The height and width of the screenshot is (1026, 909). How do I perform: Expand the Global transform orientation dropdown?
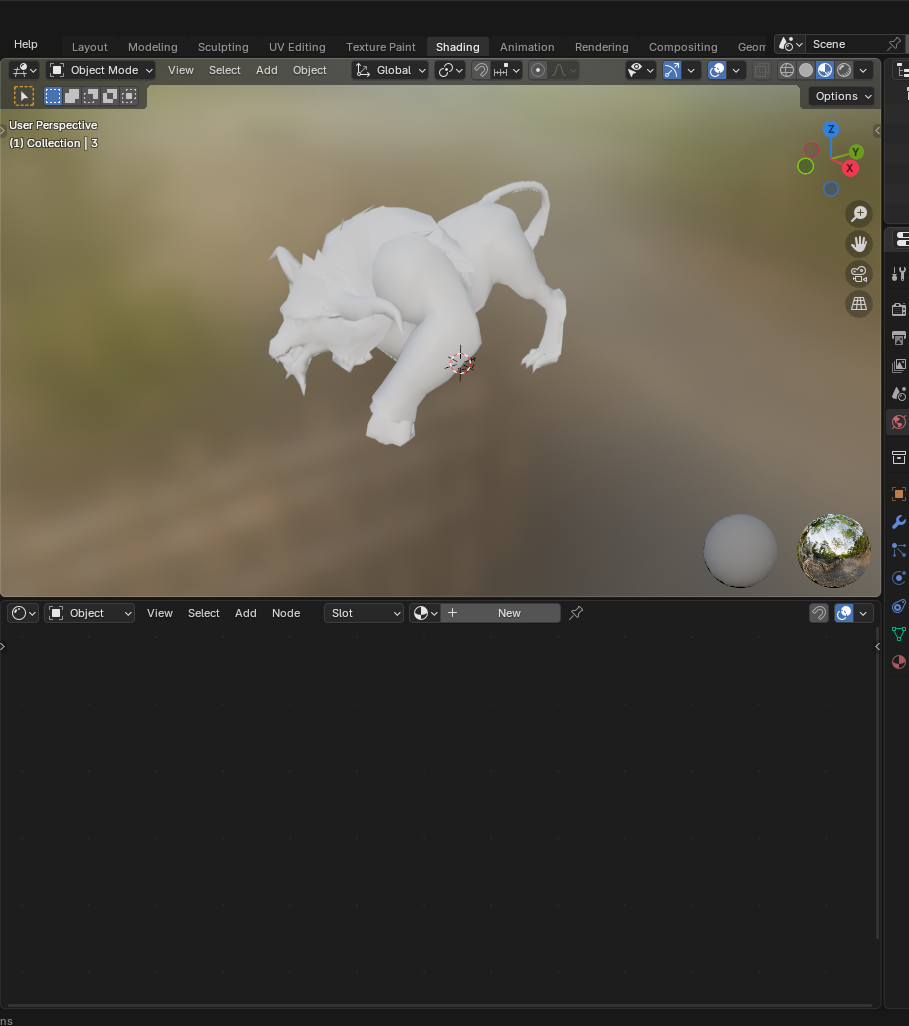click(x=390, y=70)
